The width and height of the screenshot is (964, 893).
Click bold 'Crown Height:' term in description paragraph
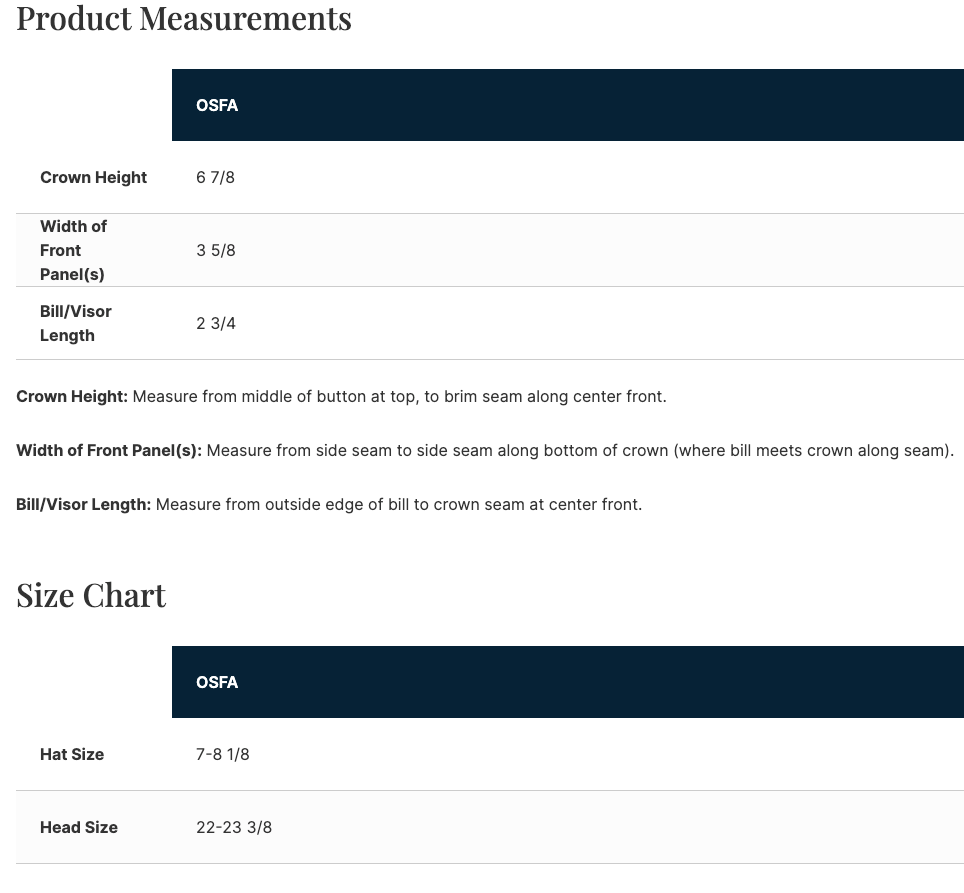pyautogui.click(x=72, y=397)
